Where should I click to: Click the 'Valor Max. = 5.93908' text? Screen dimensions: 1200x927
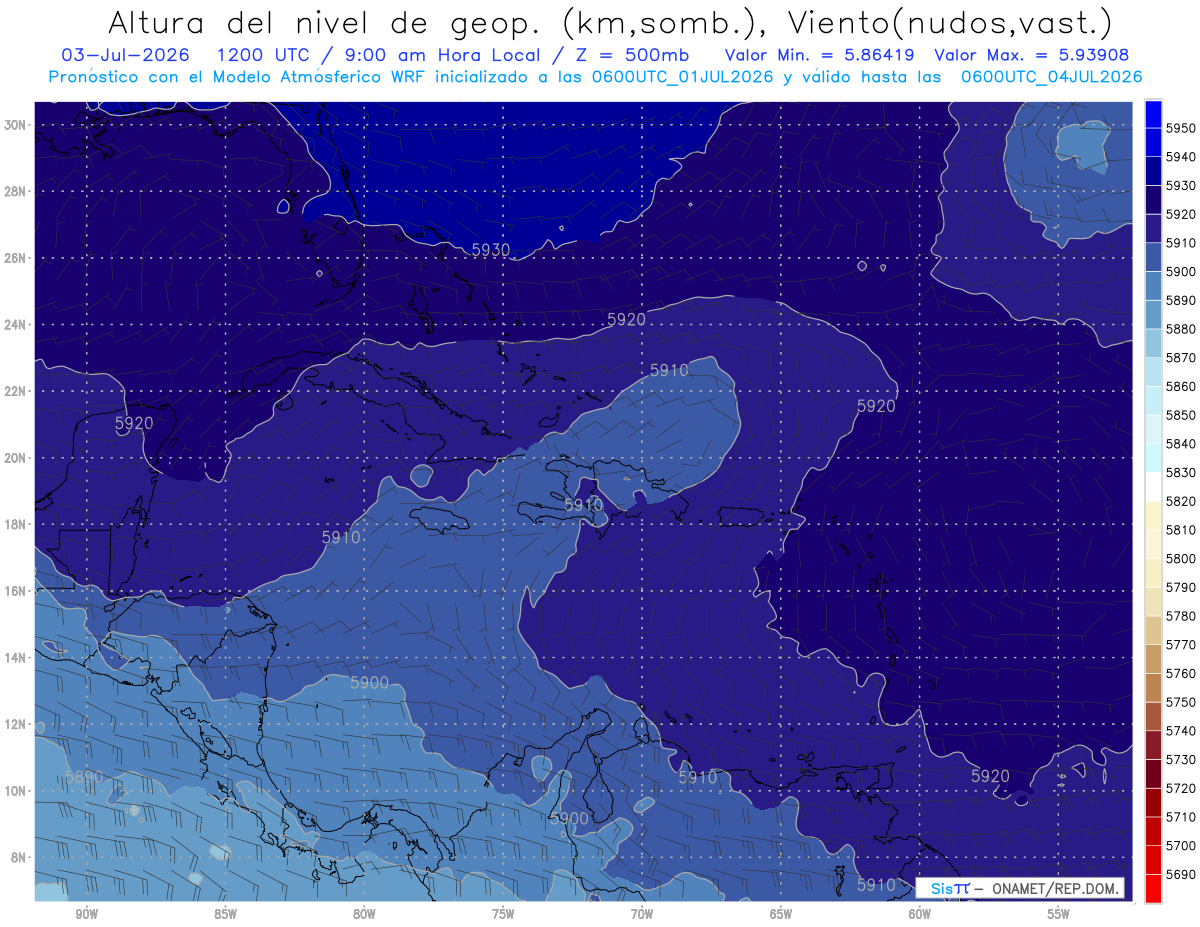point(1032,56)
